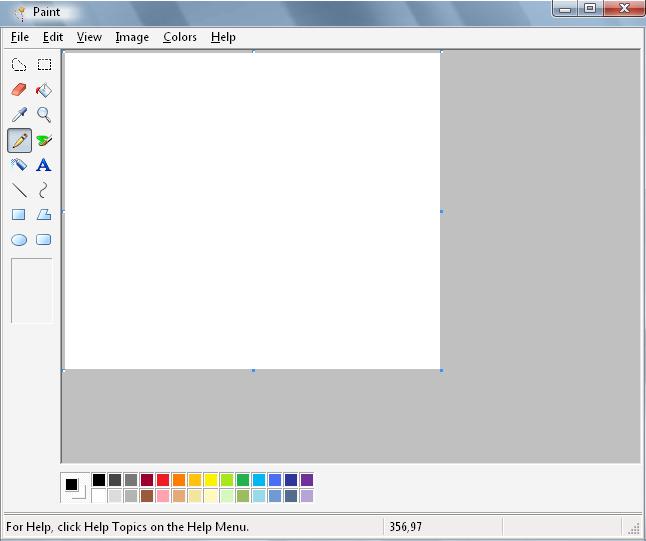Open the View menu
This screenshot has height=541, width=646.
click(89, 37)
